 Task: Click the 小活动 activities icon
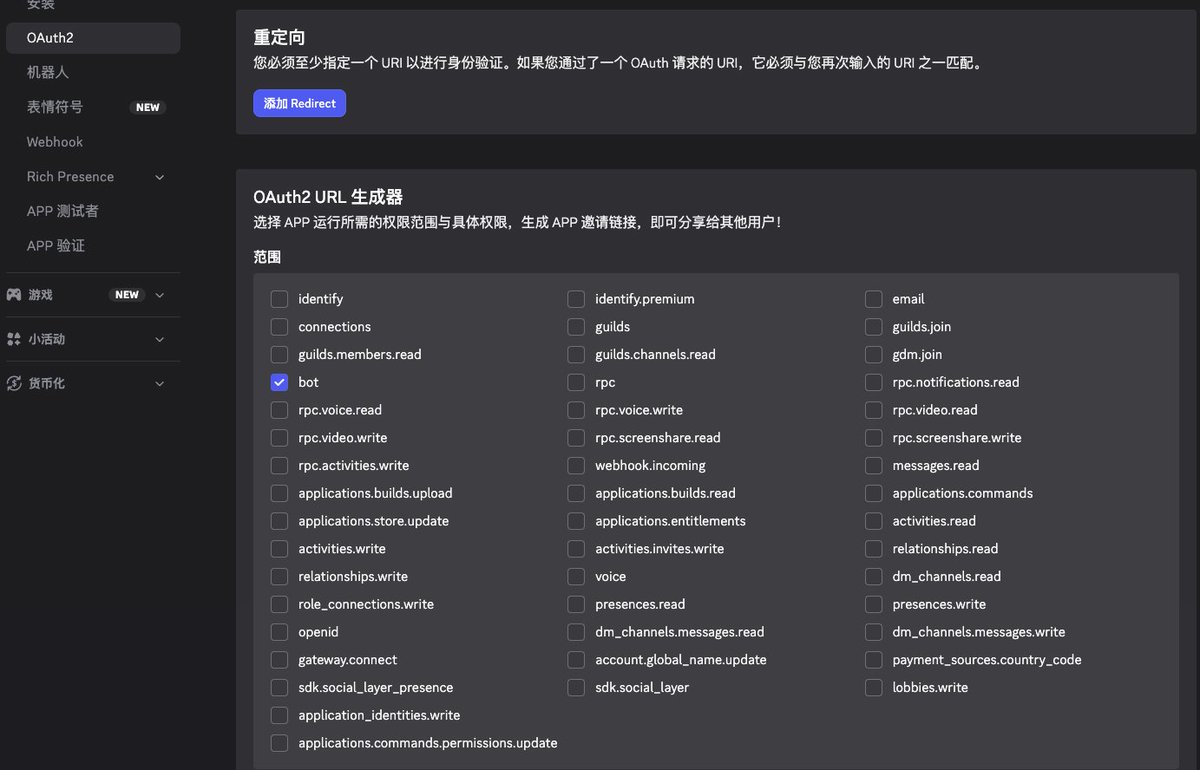point(14,339)
